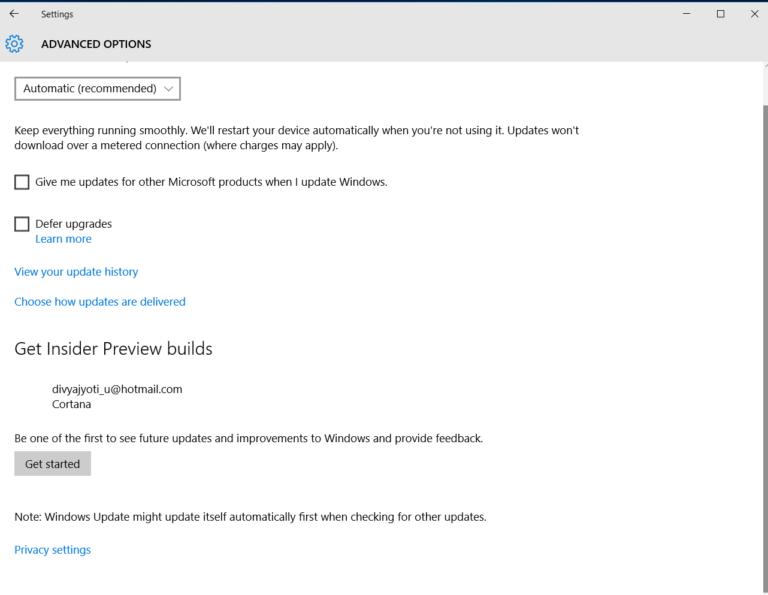
Task: Click the scrollbar up arrow
Action: [x=766, y=67]
